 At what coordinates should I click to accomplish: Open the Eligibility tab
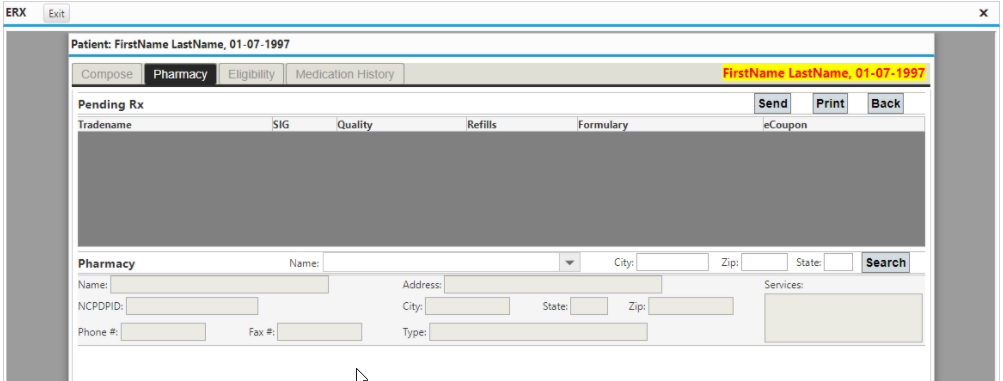point(251,74)
